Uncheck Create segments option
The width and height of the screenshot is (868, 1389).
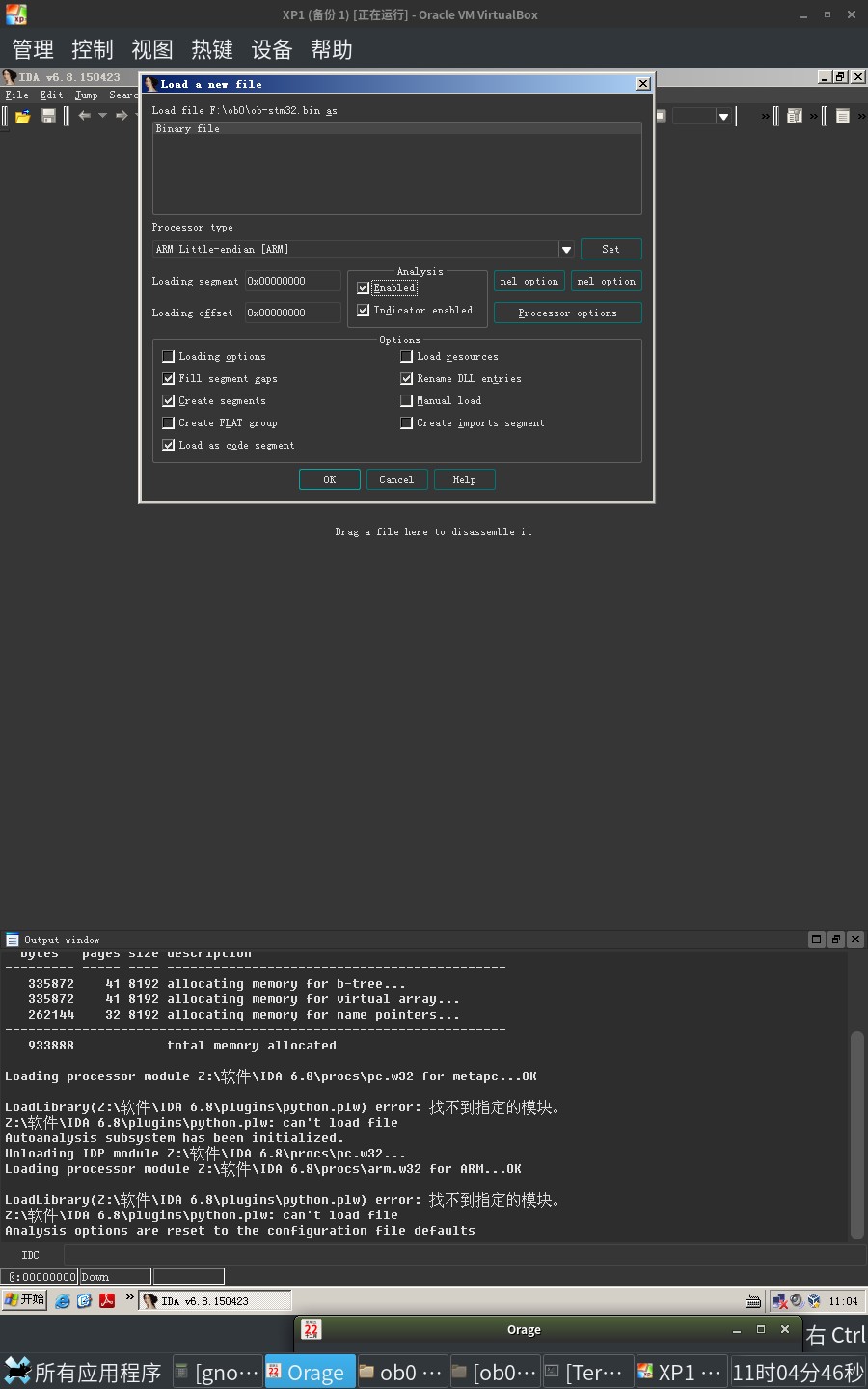168,400
